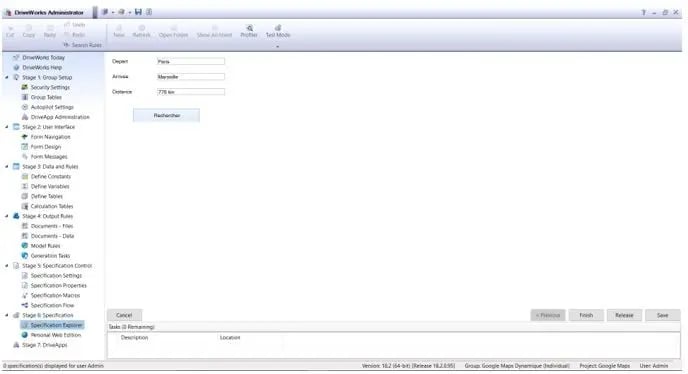Collapse the Stage 5: Specification Control node
This screenshot has width=688, height=374.
pyautogui.click(x=7, y=266)
